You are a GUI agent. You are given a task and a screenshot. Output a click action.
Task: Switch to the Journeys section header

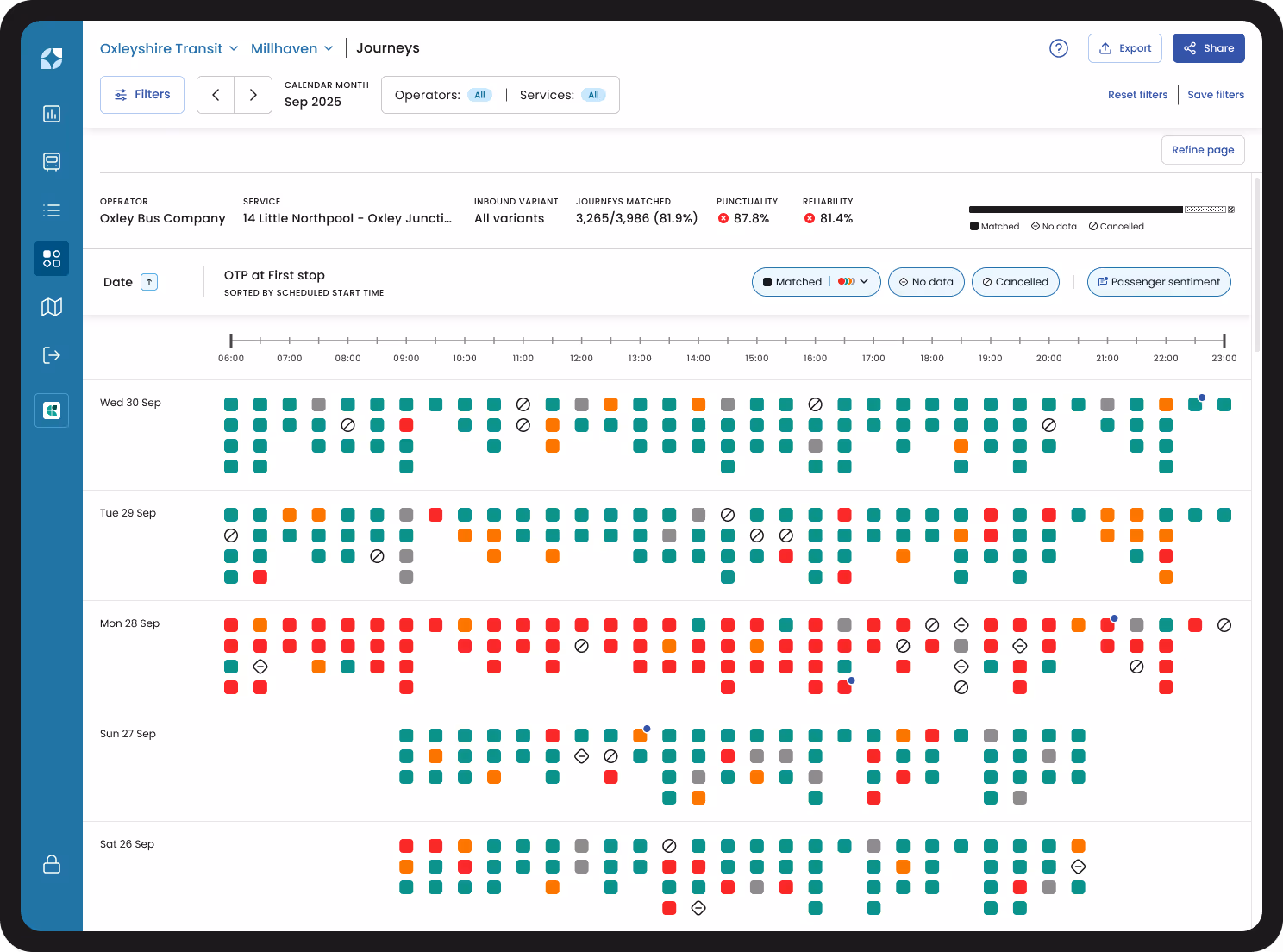[x=387, y=48]
